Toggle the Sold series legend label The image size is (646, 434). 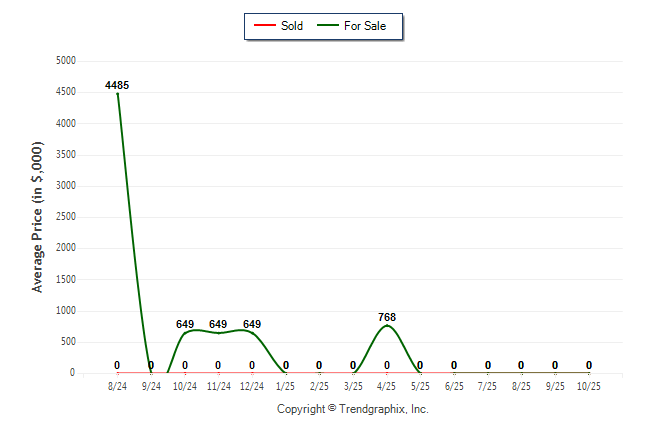pyautogui.click(x=292, y=26)
